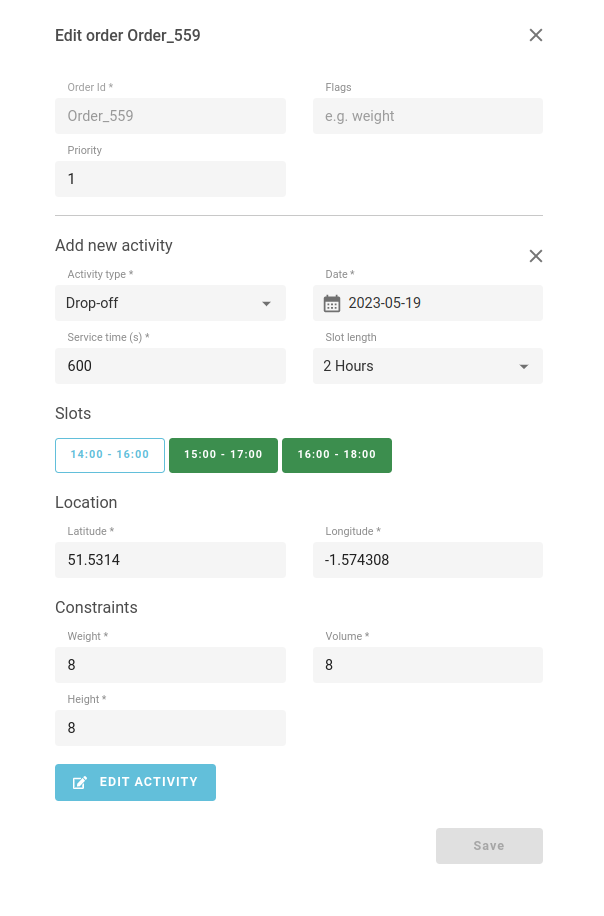Open the Drop-off activity type selector
Screen dimensions: 604x916
171,303
